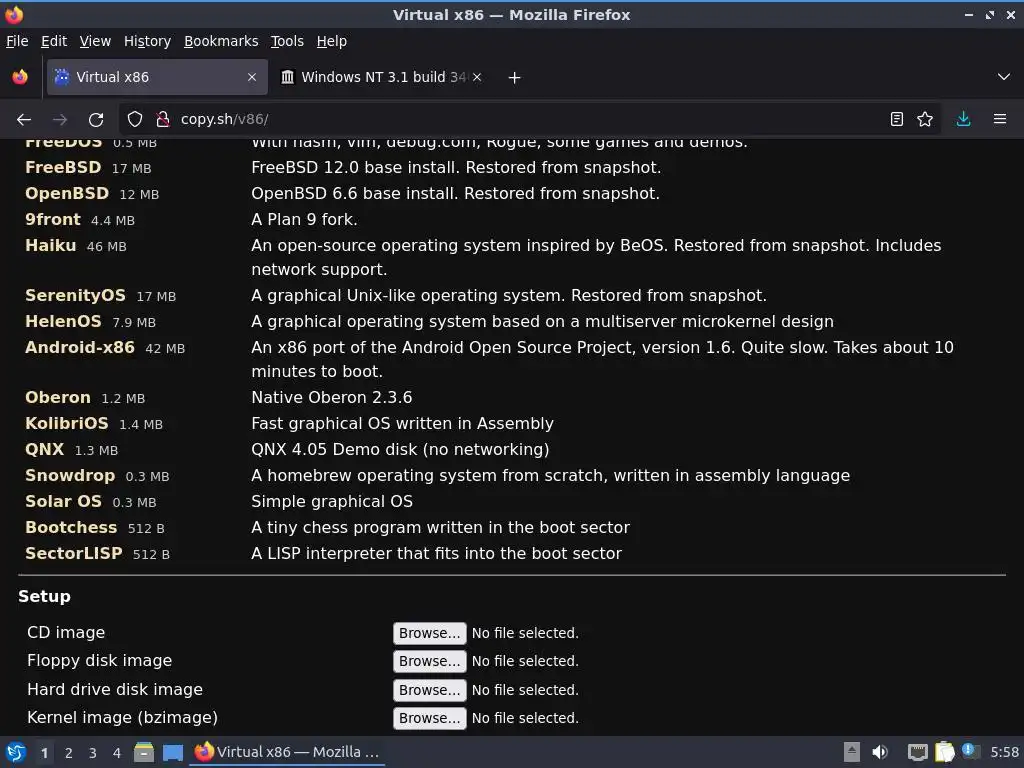Launch the KolibriOS image
The image size is (1024, 768).
click(x=67, y=423)
